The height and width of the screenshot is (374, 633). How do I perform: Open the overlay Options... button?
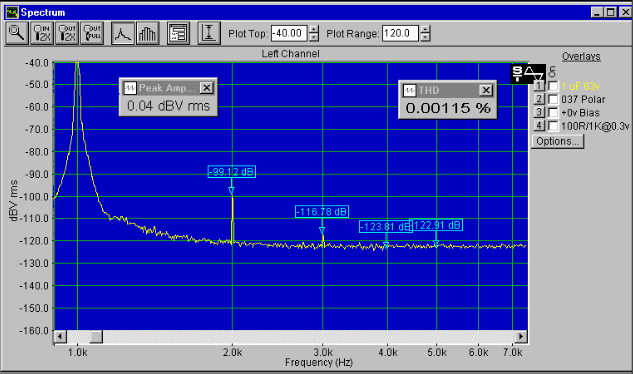pyautogui.click(x=558, y=141)
